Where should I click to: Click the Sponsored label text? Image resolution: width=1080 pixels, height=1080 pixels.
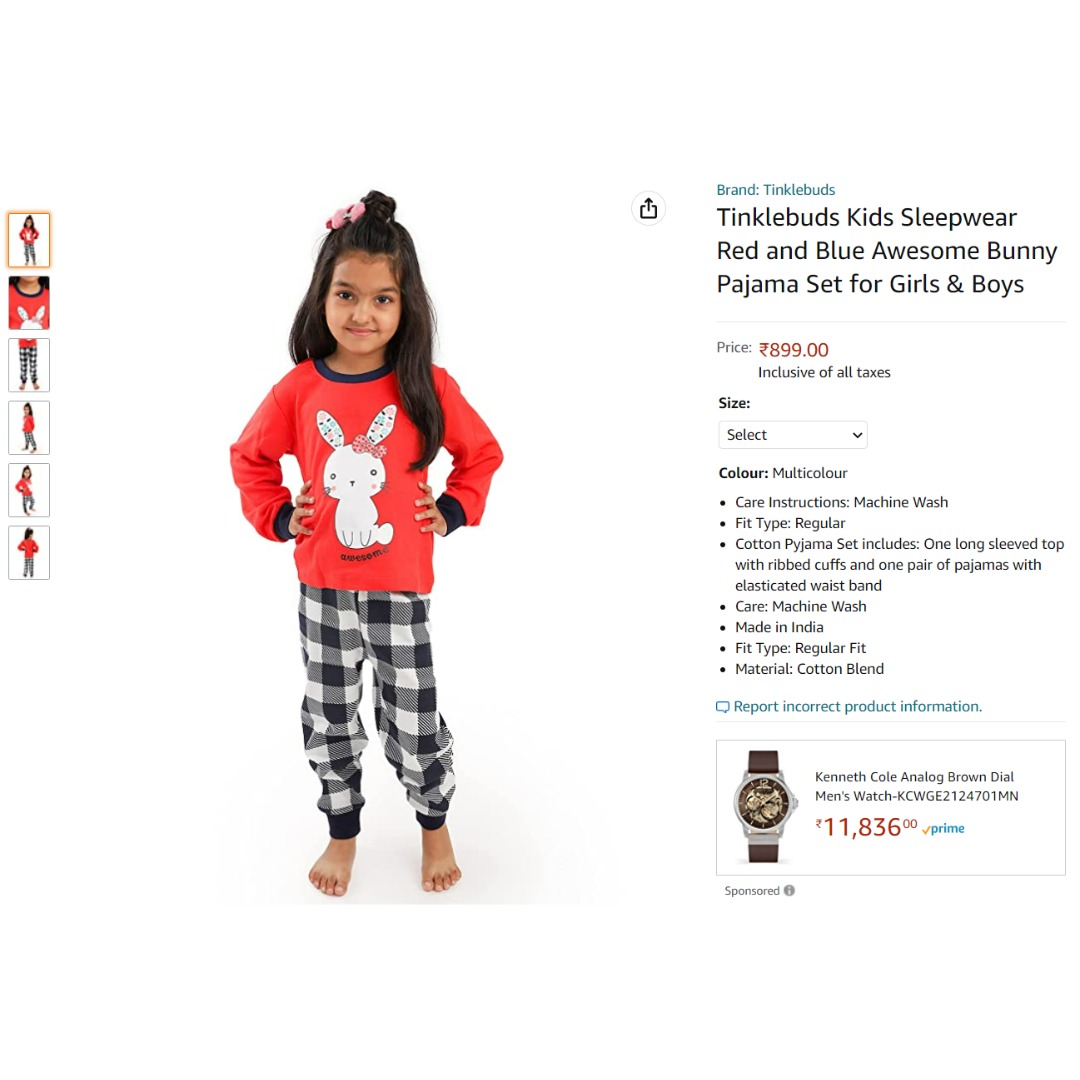tap(752, 891)
